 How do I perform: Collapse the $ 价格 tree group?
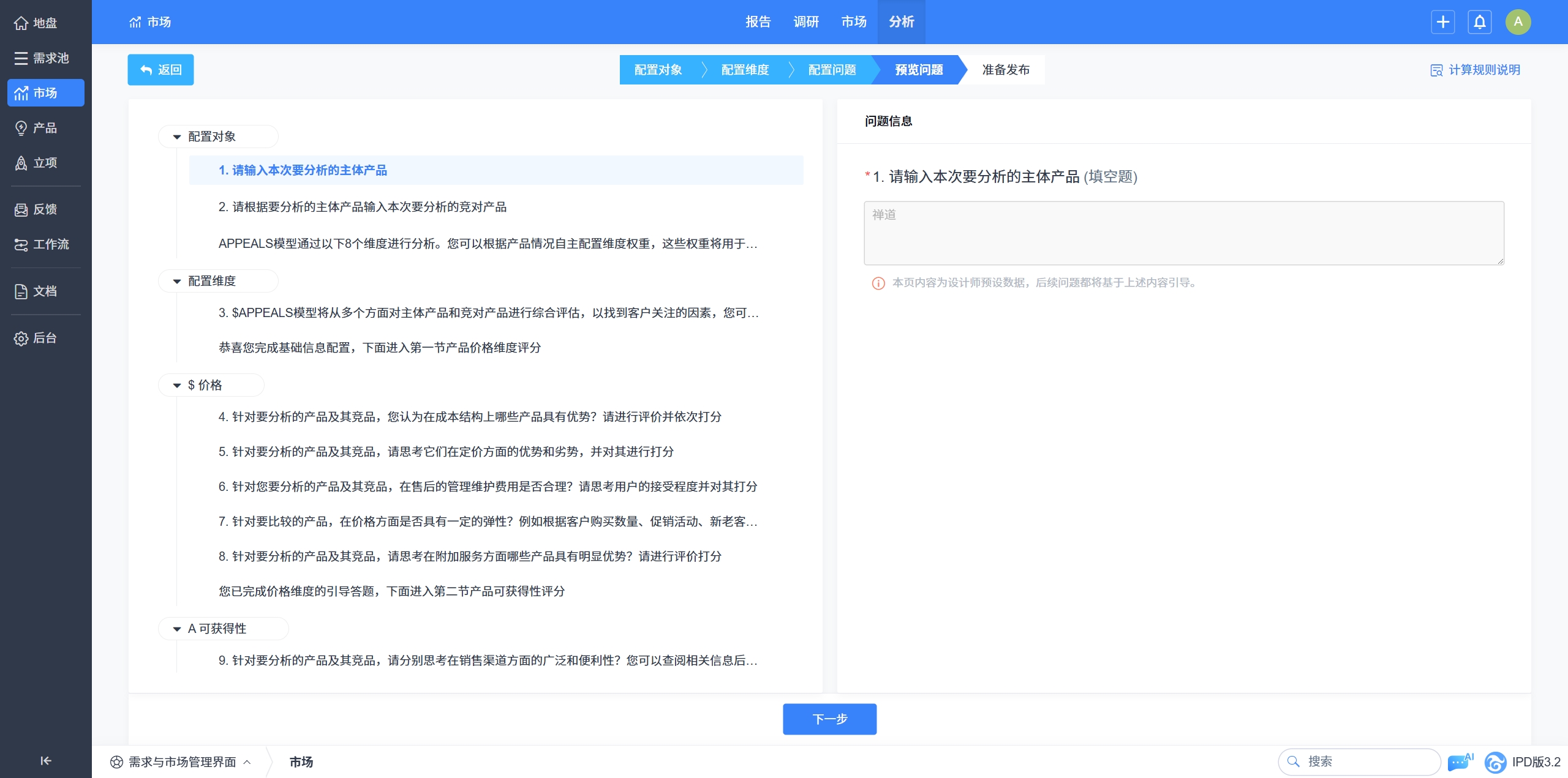coord(177,385)
